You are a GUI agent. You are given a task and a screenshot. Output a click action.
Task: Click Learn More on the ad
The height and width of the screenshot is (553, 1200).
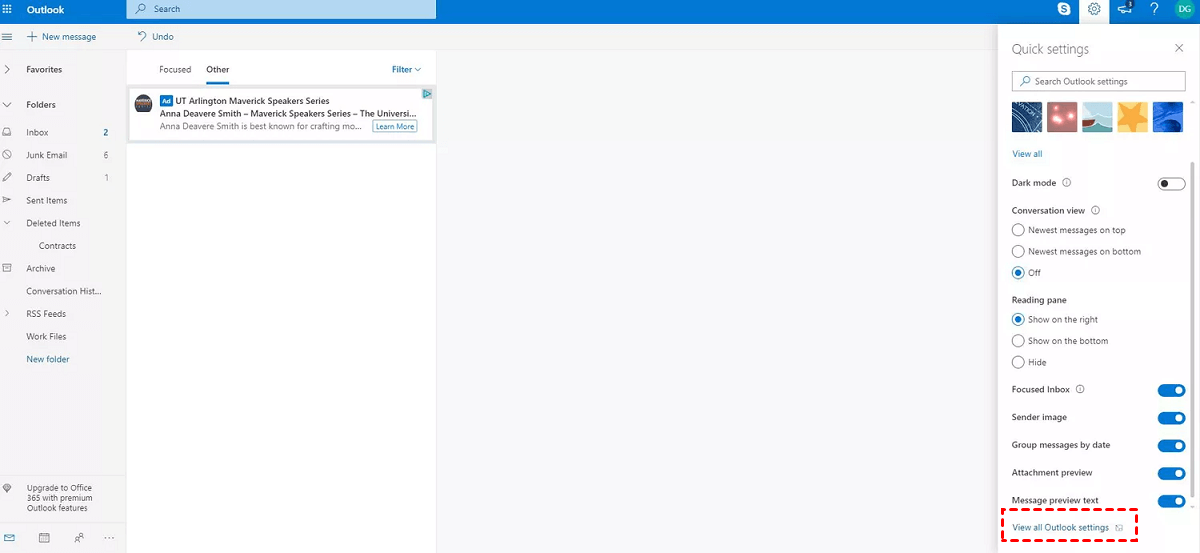tap(395, 127)
